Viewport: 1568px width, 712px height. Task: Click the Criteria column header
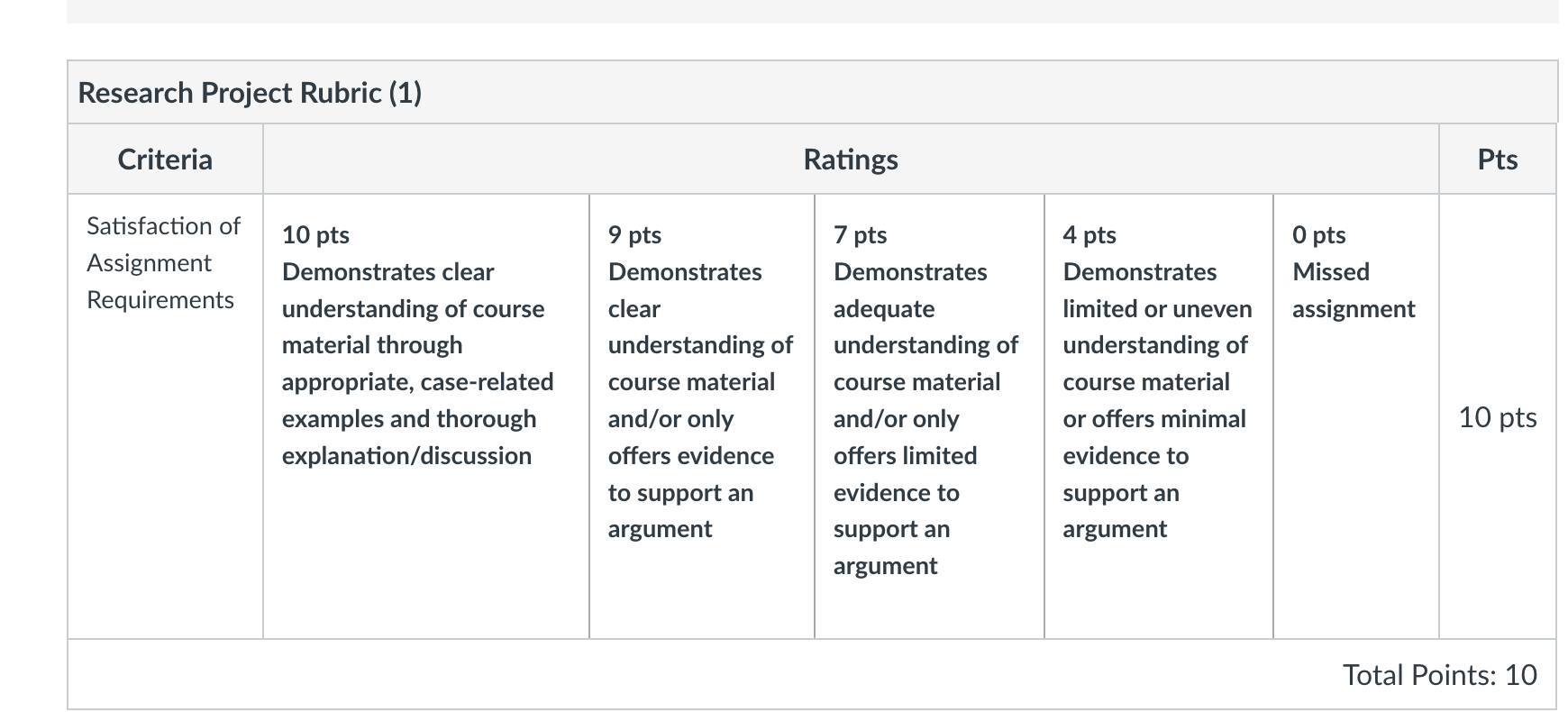165,160
